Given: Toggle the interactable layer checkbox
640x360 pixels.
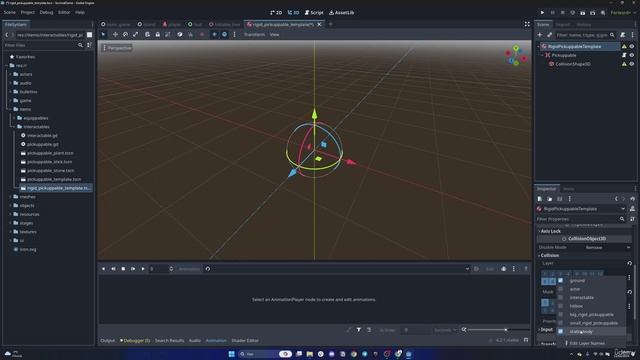Looking at the screenshot, I should click(560, 298).
